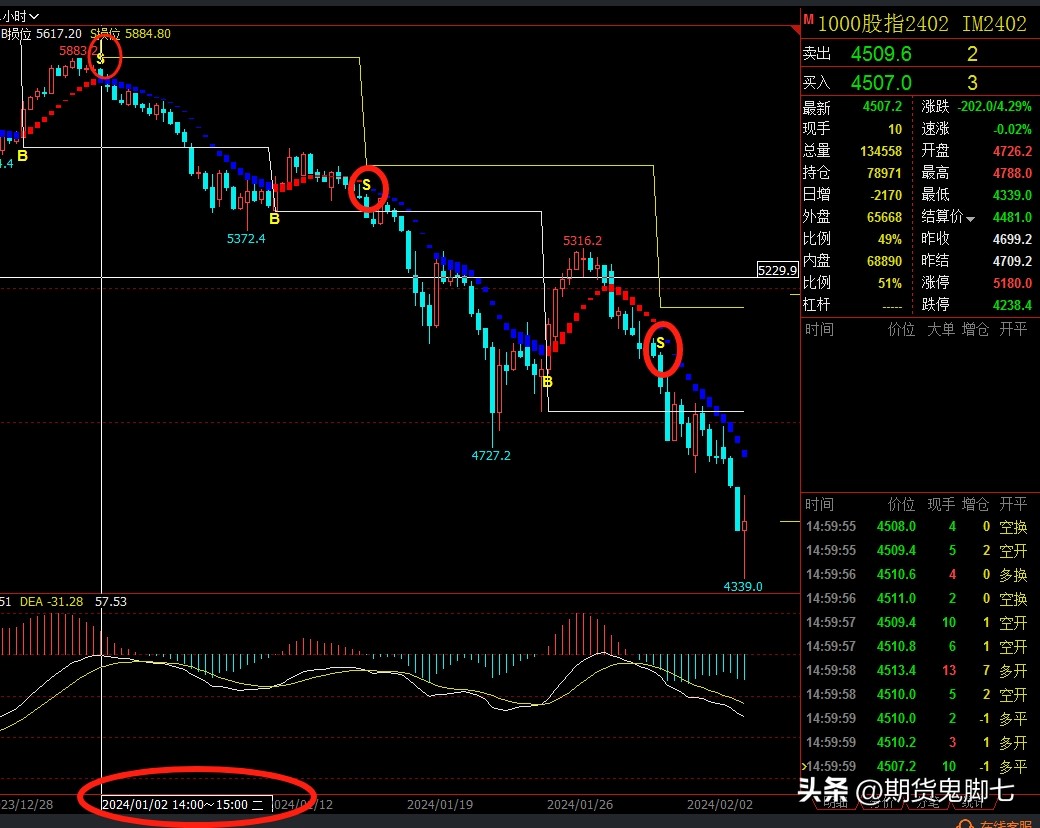This screenshot has width=1040, height=828.
Task: Click the leftmost B buy signal marker
Action: tap(22, 155)
